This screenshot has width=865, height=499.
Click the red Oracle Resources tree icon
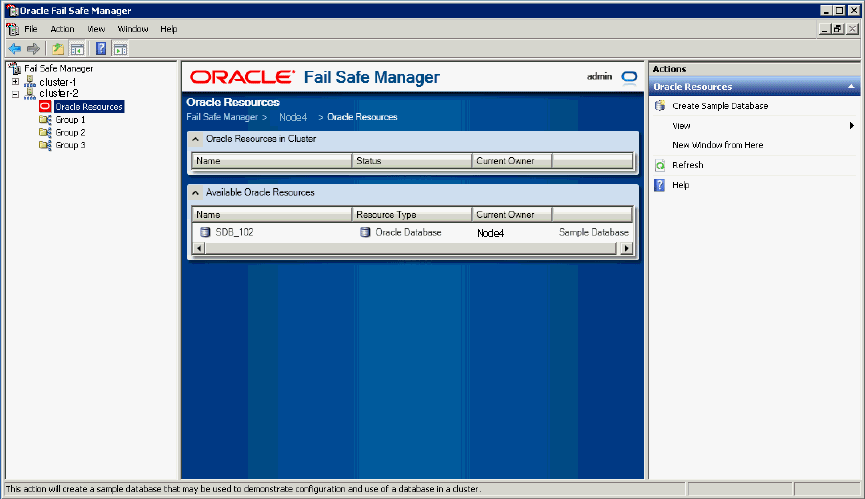(45, 106)
